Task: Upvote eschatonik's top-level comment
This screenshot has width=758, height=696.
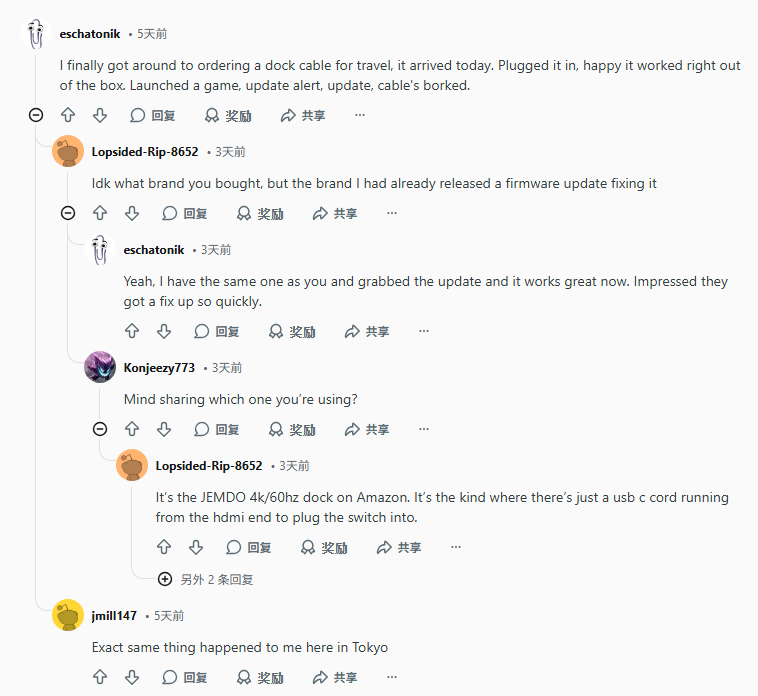Action: click(x=68, y=116)
